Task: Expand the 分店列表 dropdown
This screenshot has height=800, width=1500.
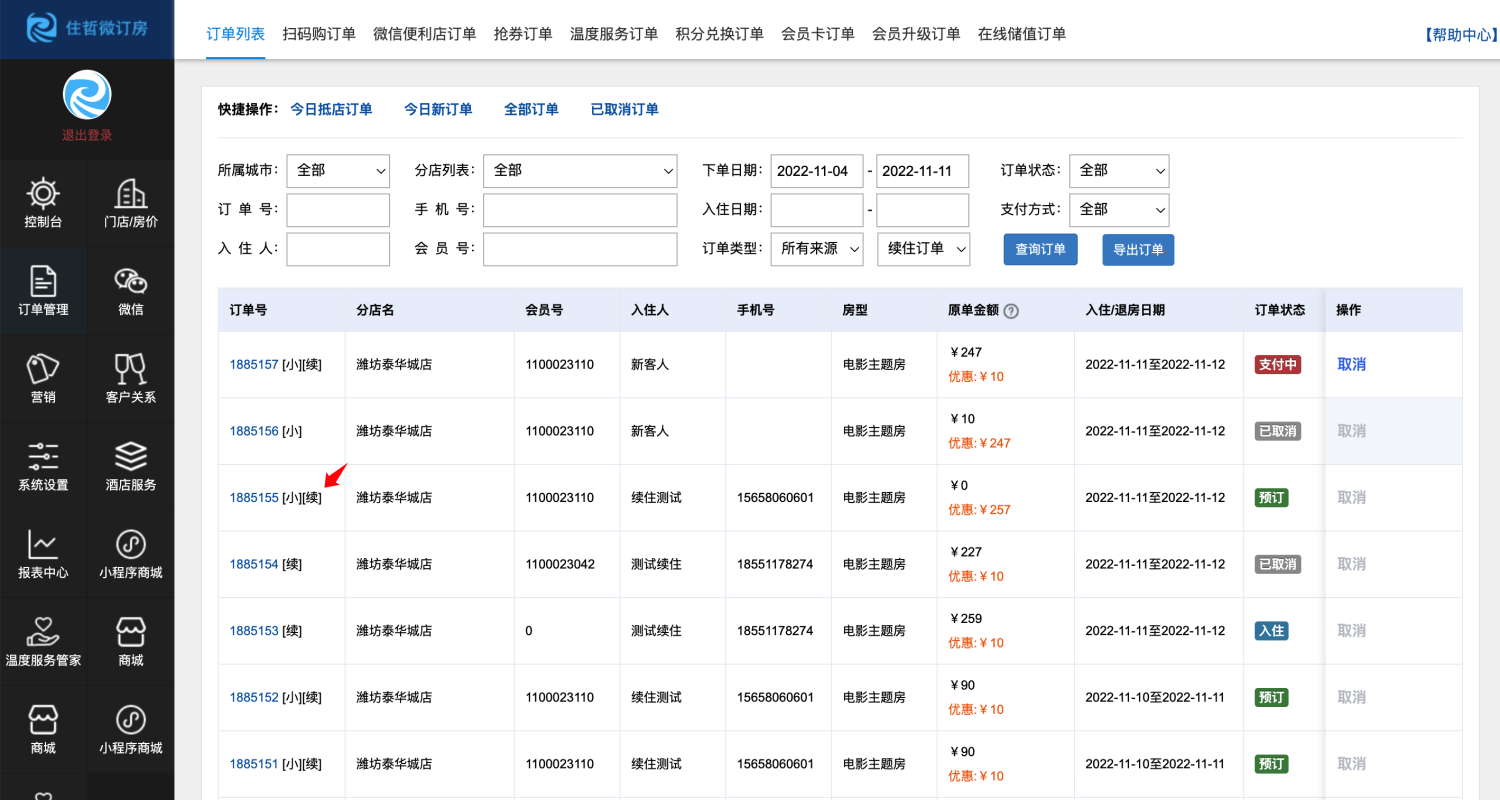Action: (x=580, y=170)
